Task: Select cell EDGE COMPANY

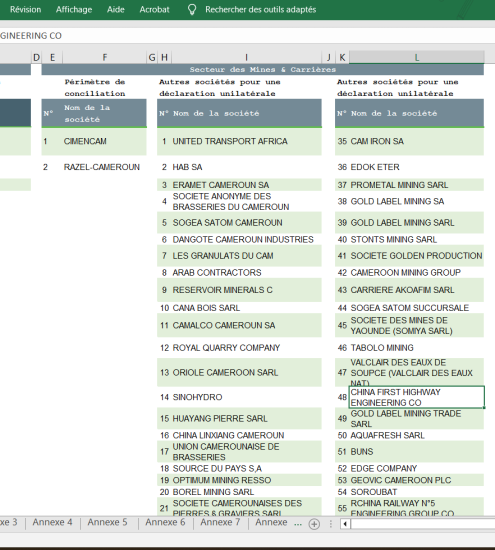Action: pyautogui.click(x=417, y=469)
